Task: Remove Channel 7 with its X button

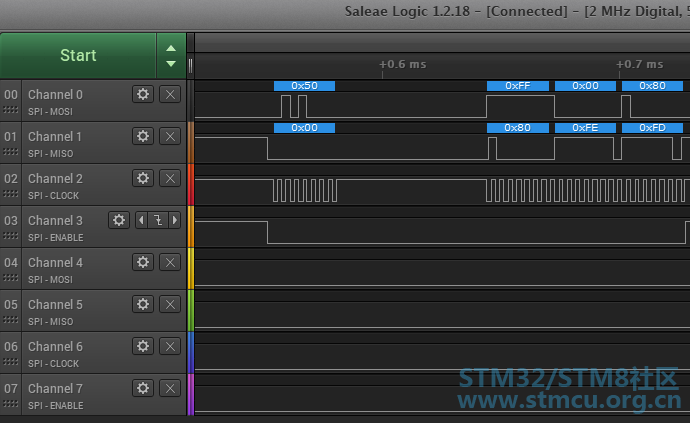Action: pyautogui.click(x=170, y=388)
